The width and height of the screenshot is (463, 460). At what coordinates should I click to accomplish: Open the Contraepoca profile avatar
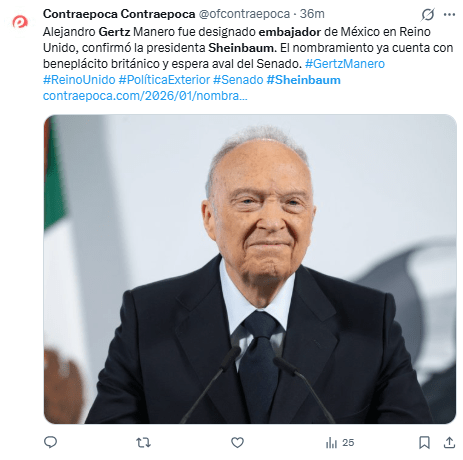tap(20, 22)
